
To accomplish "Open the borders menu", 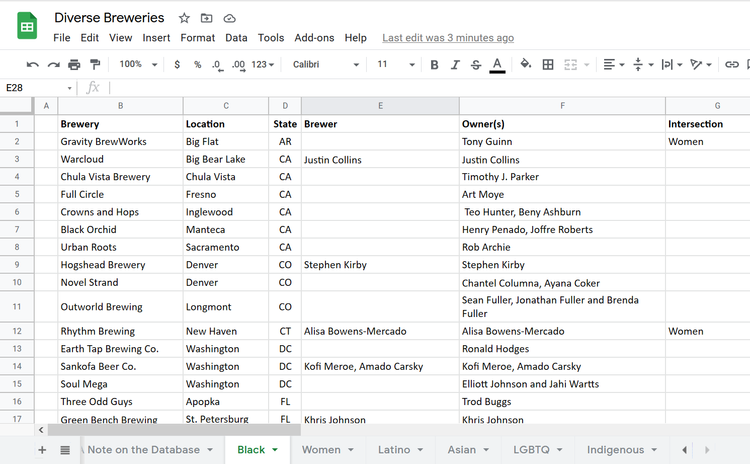I will (x=548, y=65).
